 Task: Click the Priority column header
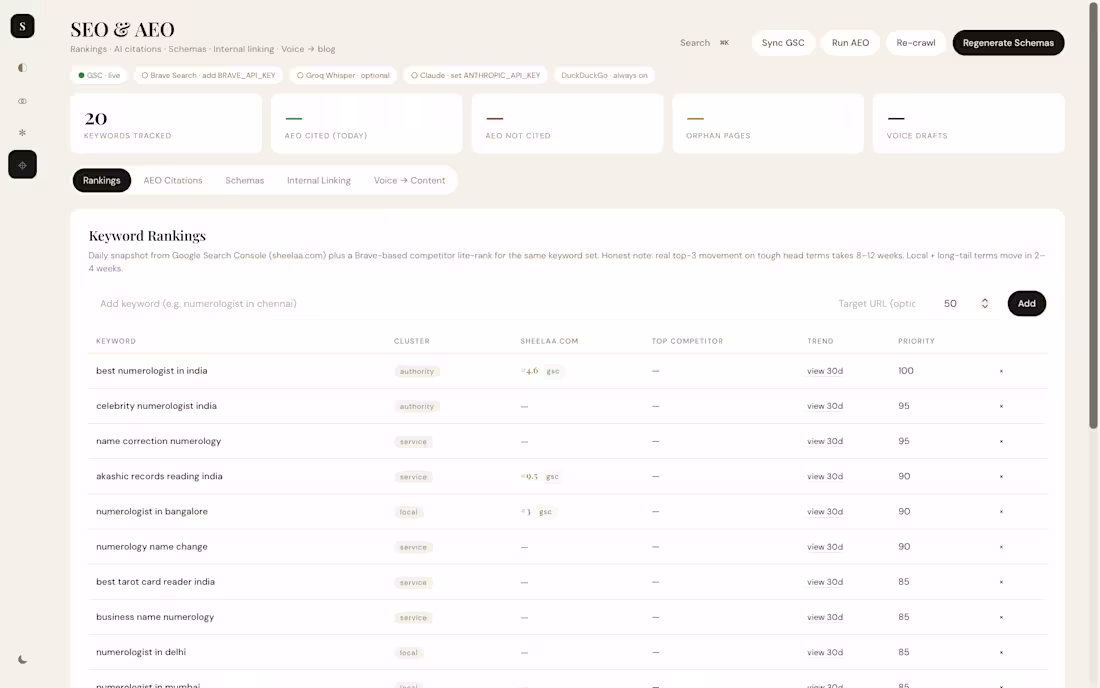click(916, 341)
